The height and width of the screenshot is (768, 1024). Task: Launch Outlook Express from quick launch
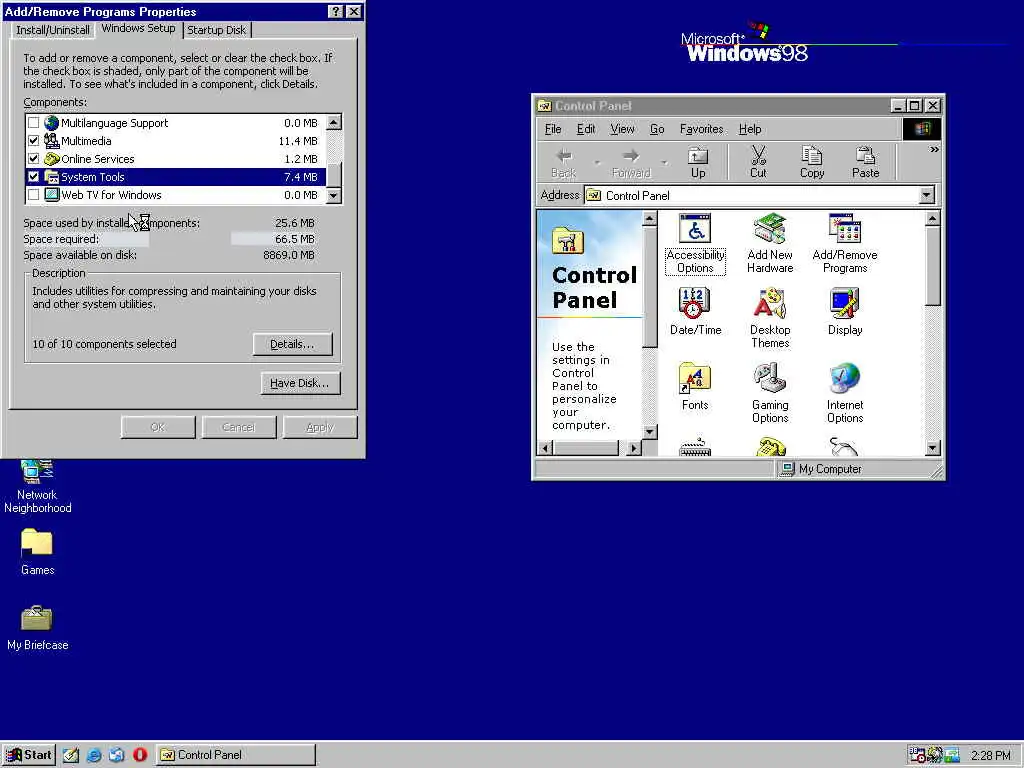pyautogui.click(x=117, y=755)
